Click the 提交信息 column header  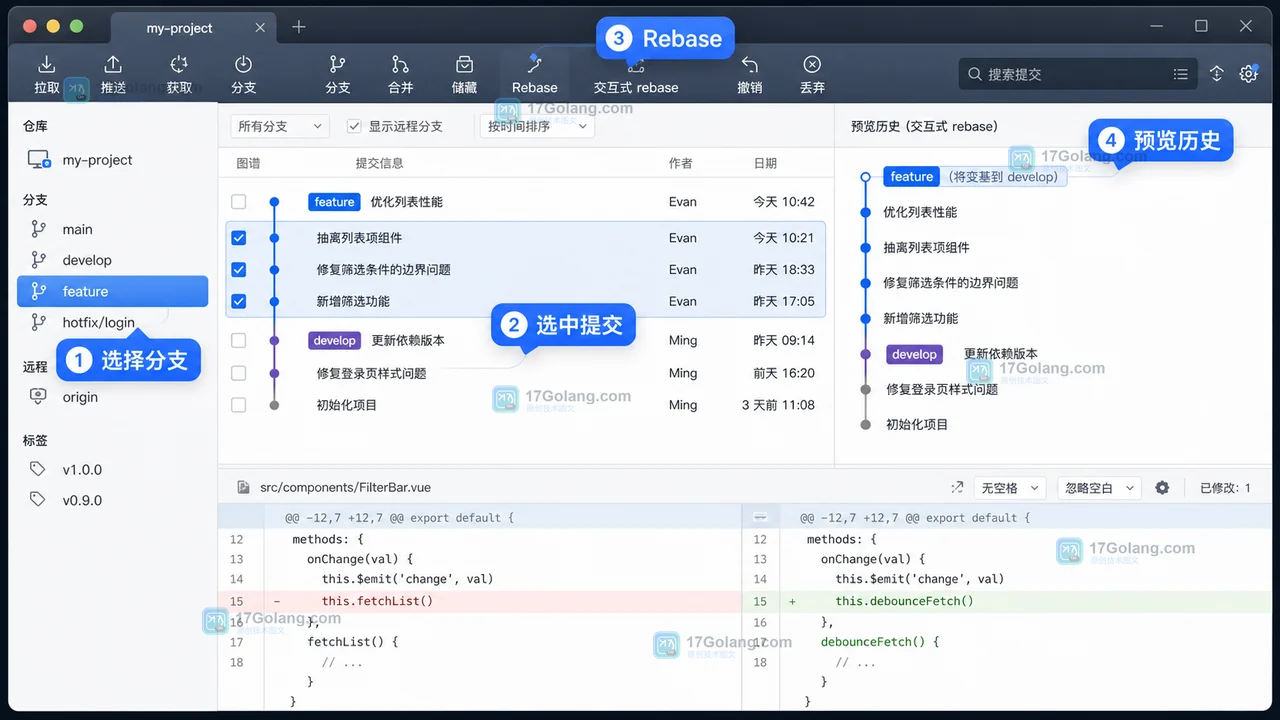pyautogui.click(x=380, y=163)
